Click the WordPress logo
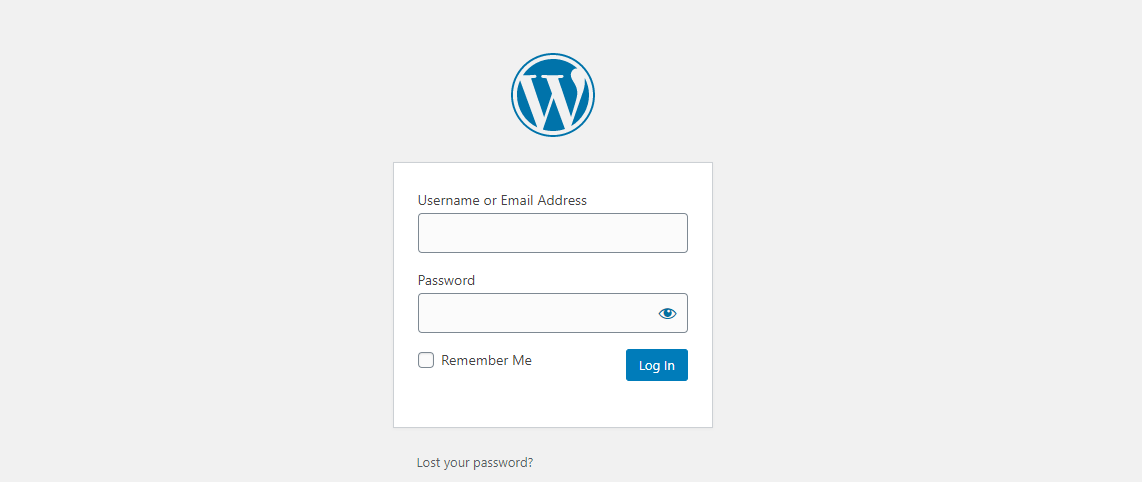The image size is (1142, 482). [553, 95]
